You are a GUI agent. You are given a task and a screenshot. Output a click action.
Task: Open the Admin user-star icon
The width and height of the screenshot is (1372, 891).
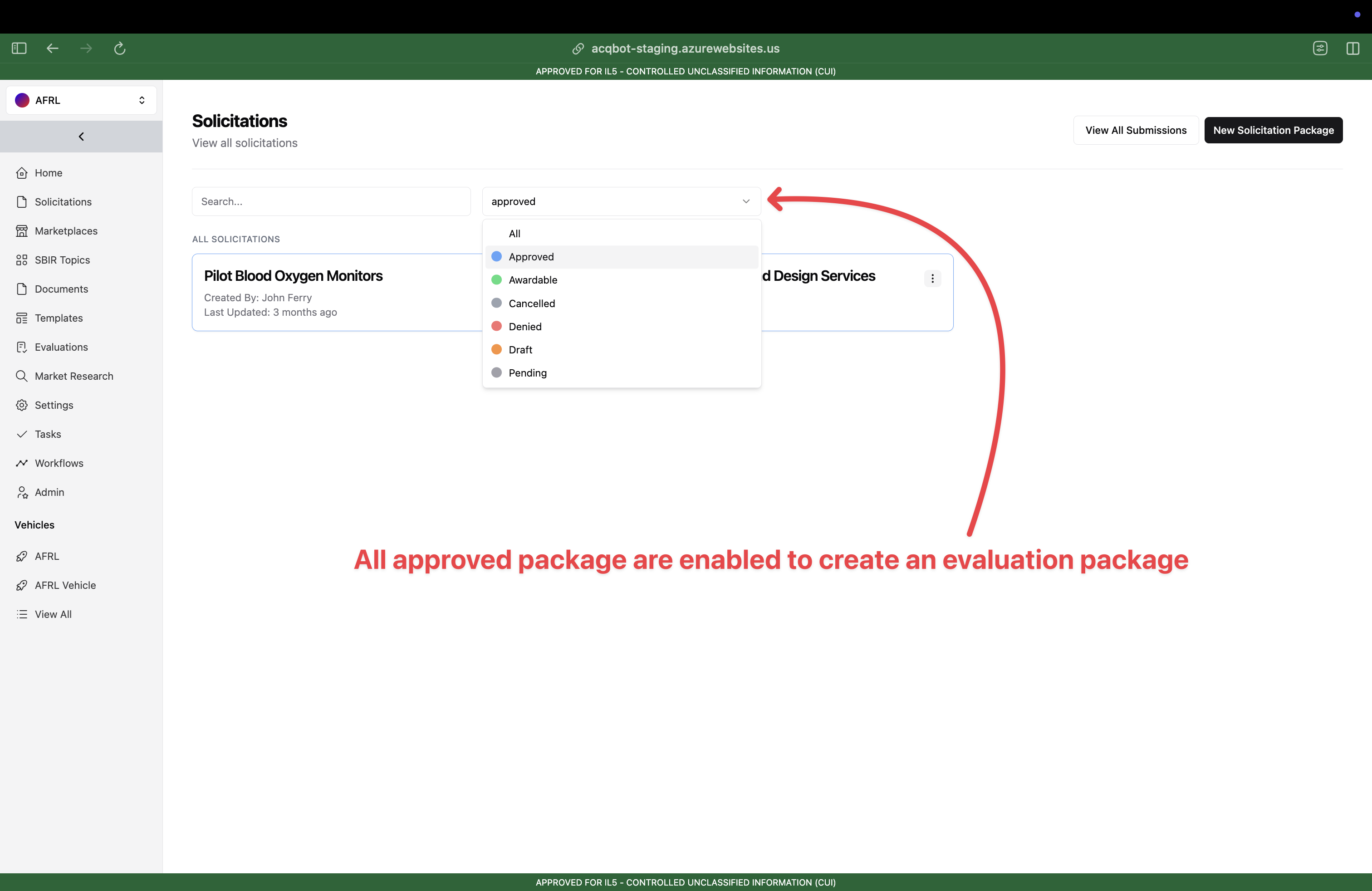(22, 492)
